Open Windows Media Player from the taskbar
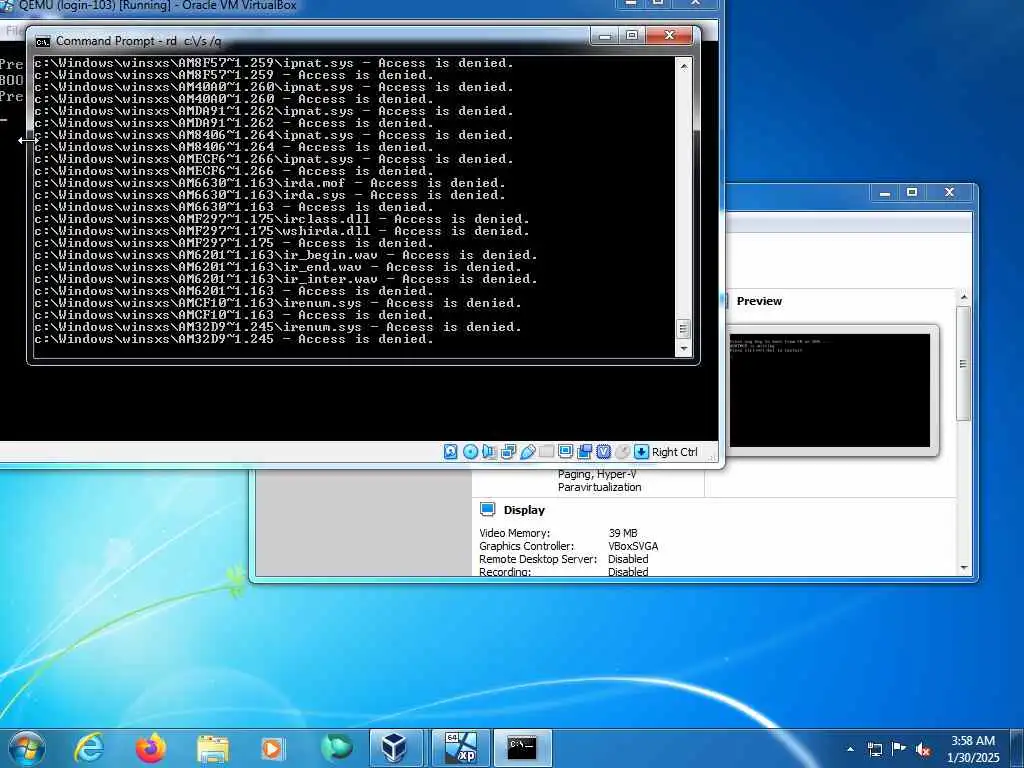This screenshot has width=1024, height=768. point(272,748)
